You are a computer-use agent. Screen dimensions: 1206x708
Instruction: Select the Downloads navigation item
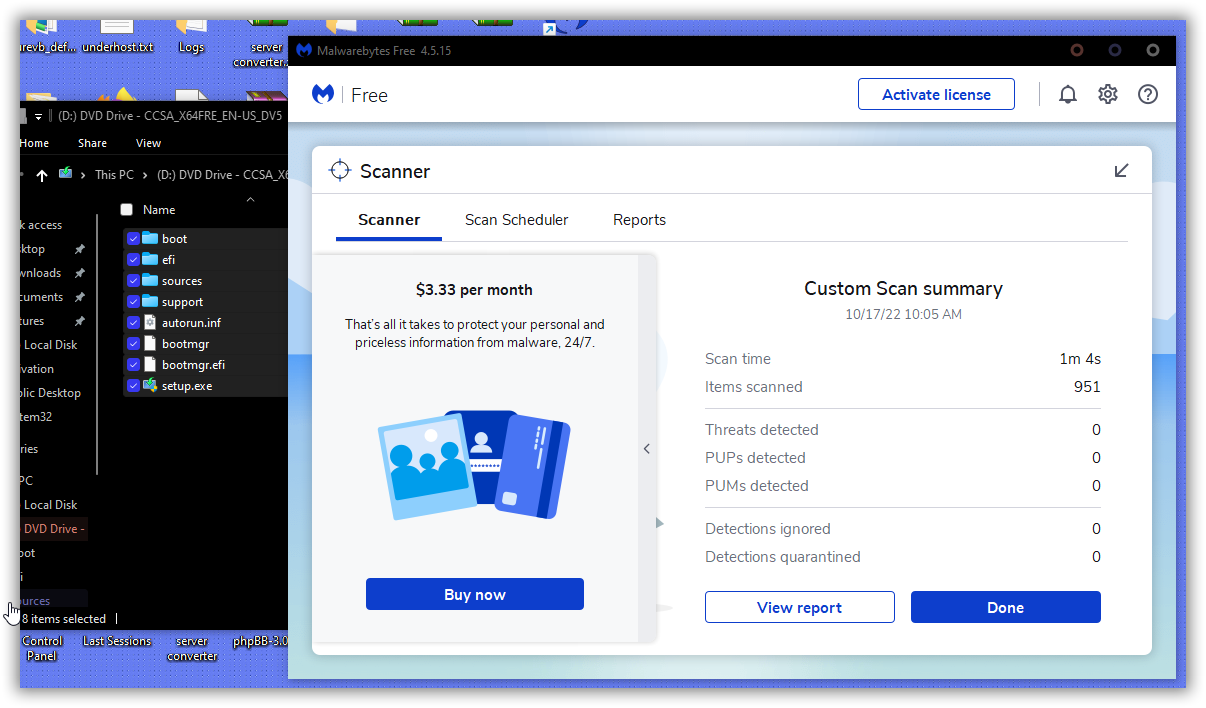[40, 273]
